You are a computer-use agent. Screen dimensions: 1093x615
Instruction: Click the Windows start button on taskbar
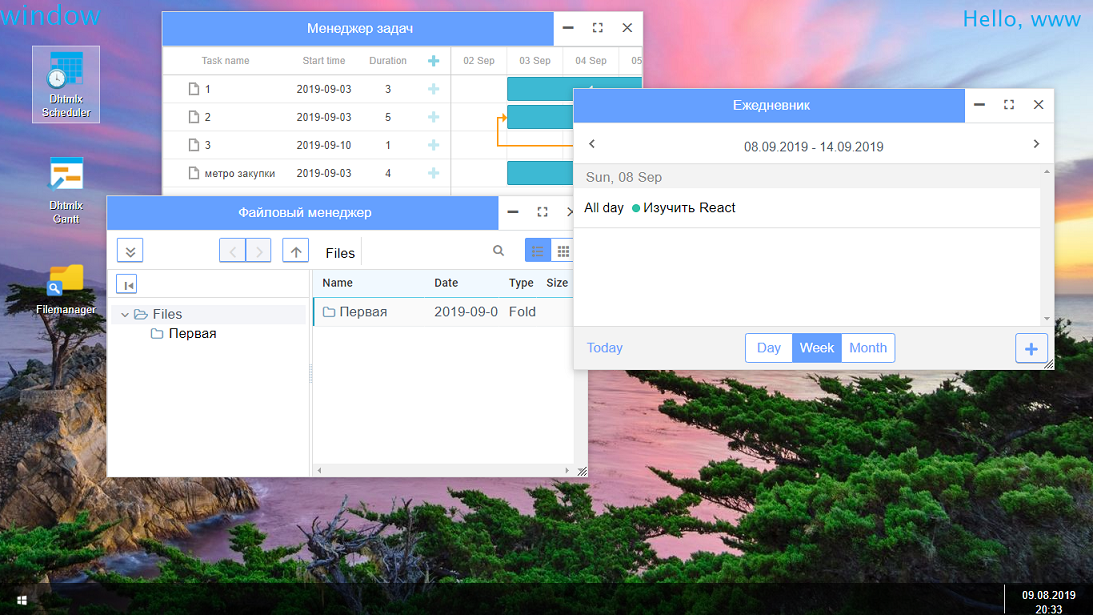click(22, 600)
